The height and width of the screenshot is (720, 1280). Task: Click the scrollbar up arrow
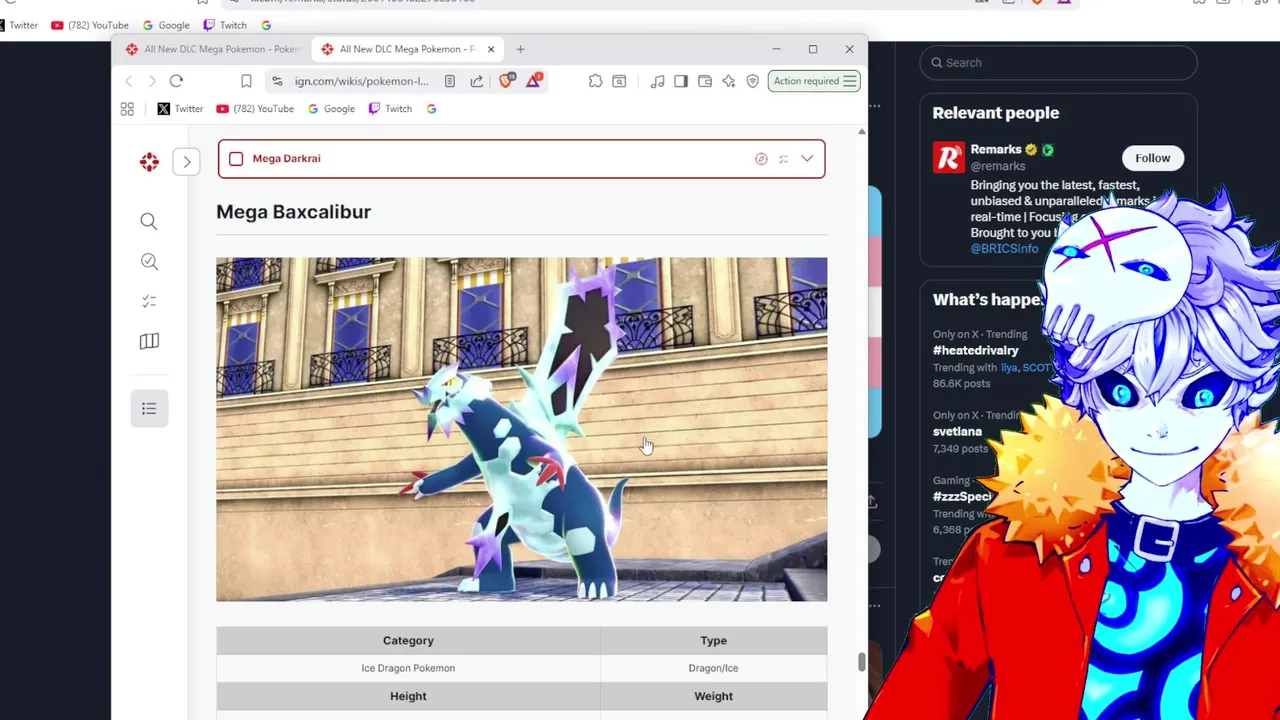click(x=861, y=132)
